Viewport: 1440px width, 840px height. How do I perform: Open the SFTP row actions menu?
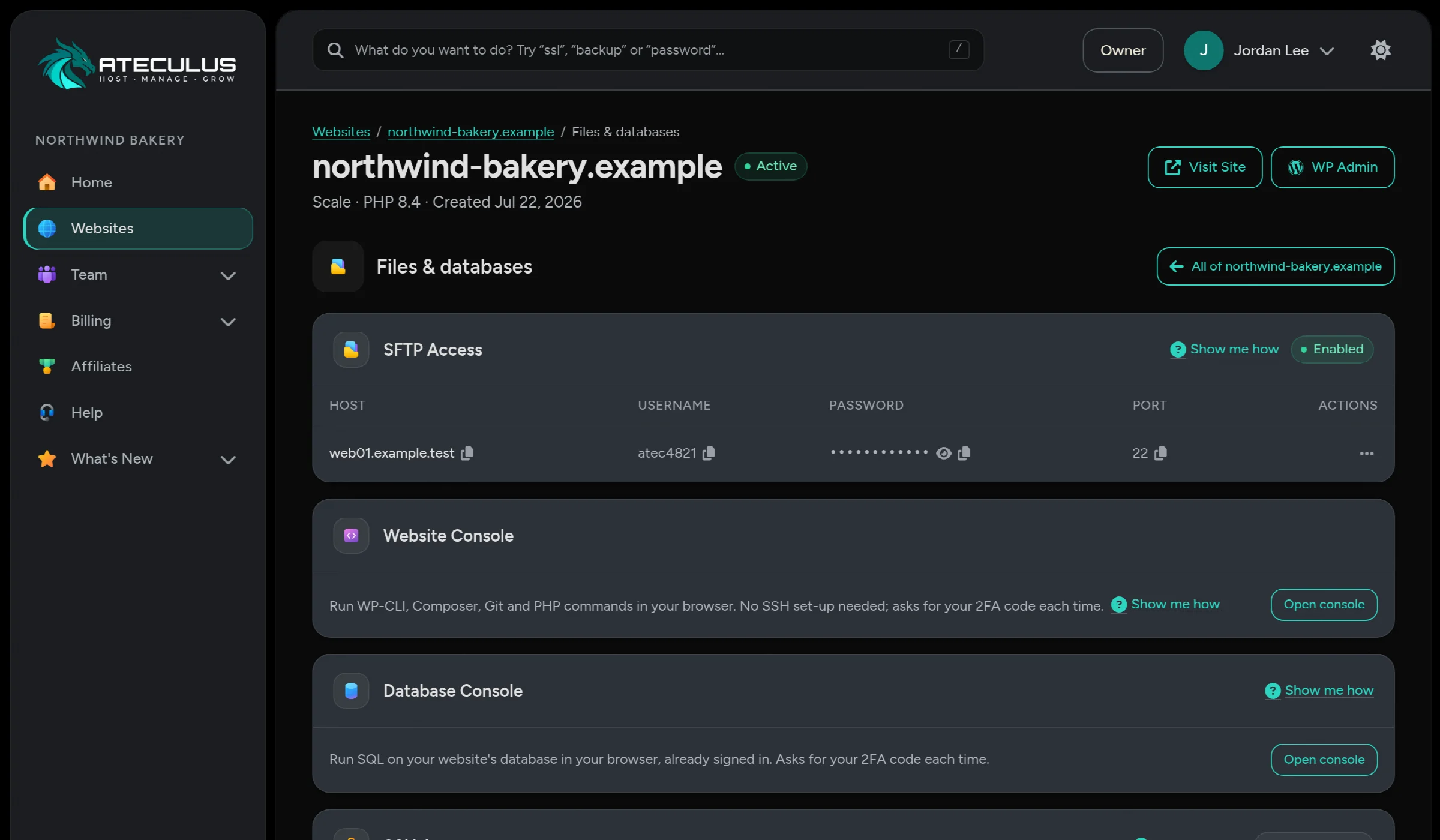point(1367,454)
